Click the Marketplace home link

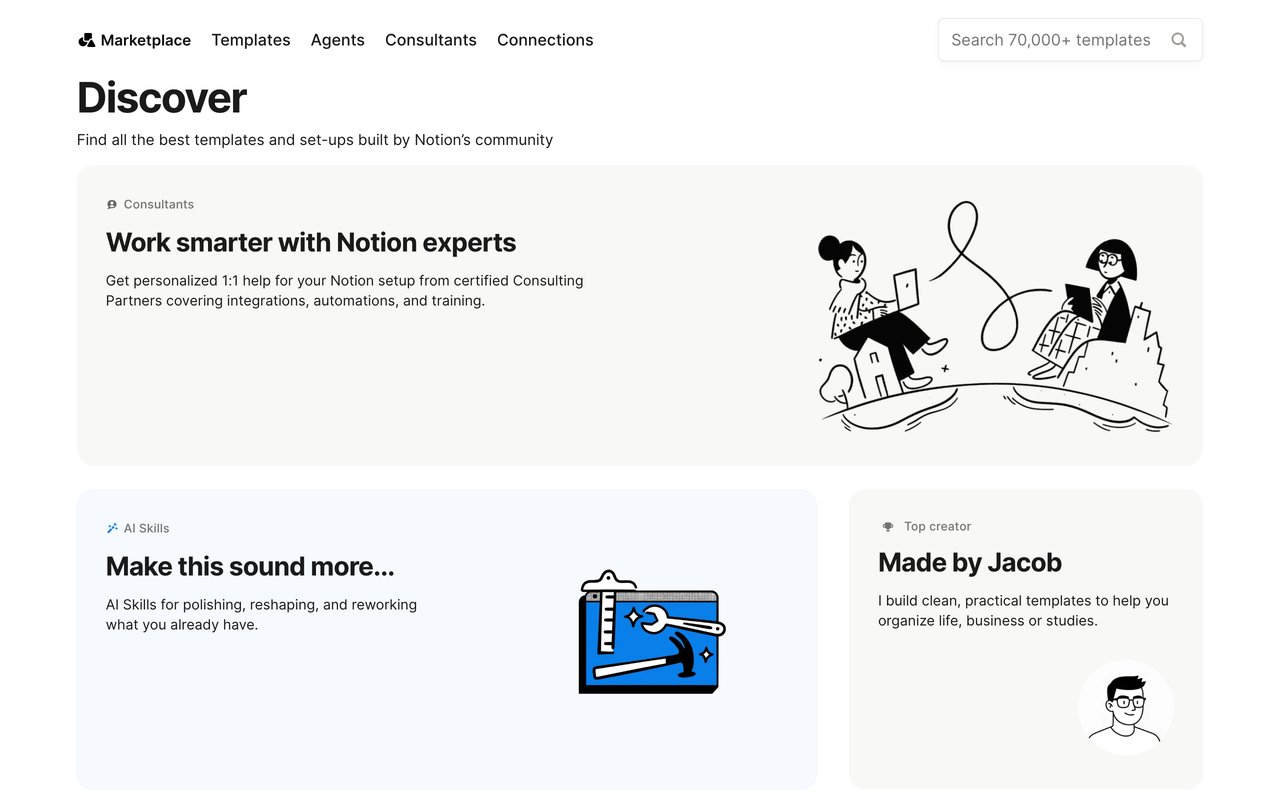click(x=134, y=40)
